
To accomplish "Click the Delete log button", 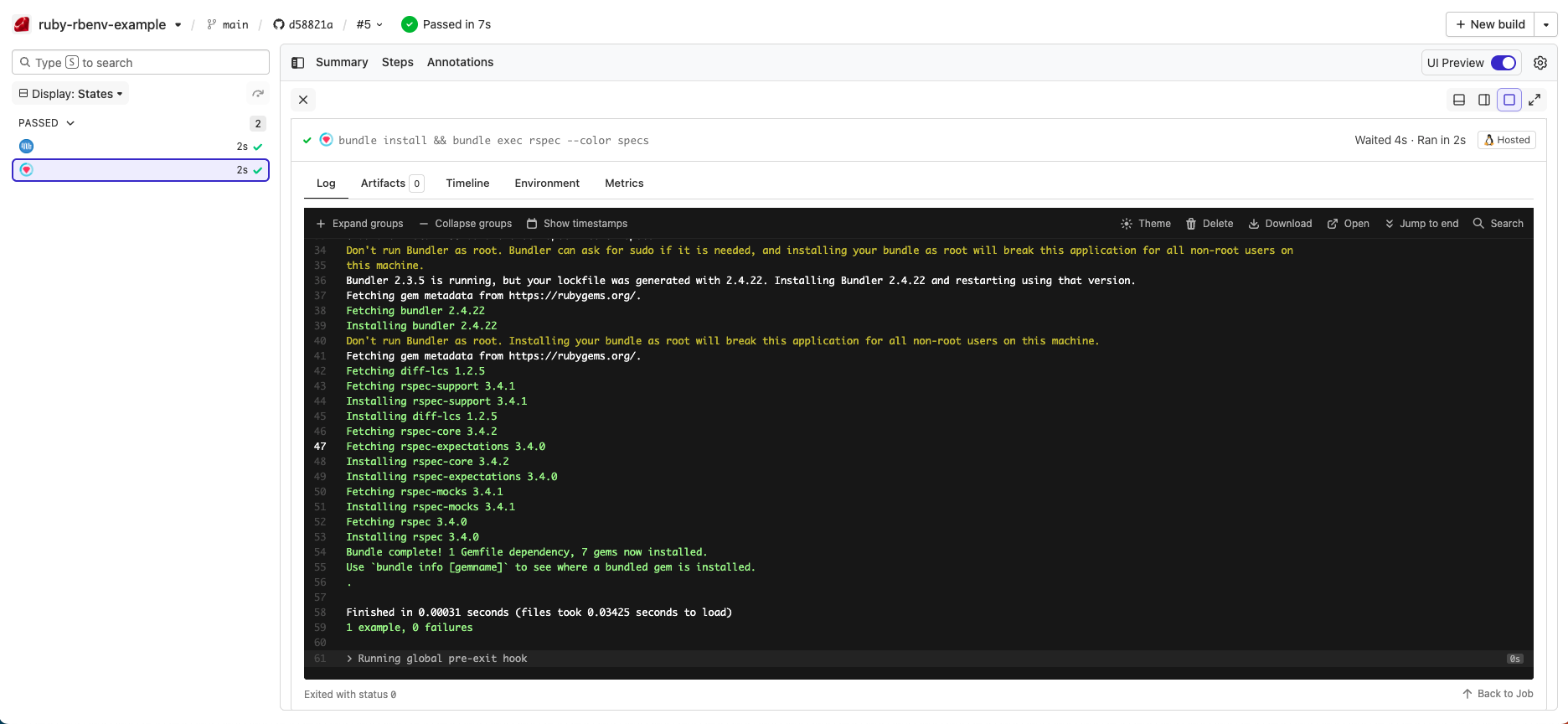I will 1210,224.
